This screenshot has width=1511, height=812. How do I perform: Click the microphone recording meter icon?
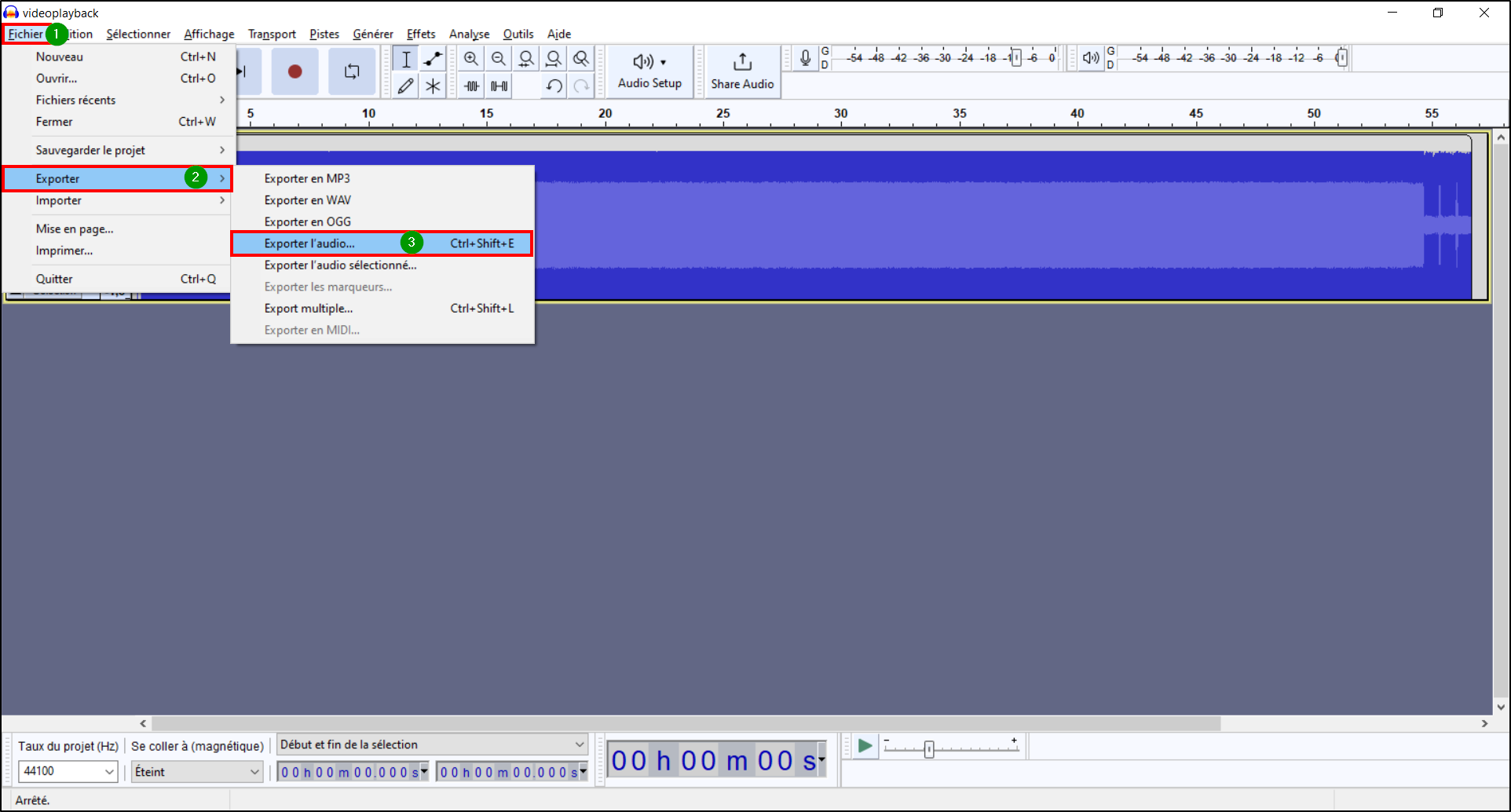[805, 58]
